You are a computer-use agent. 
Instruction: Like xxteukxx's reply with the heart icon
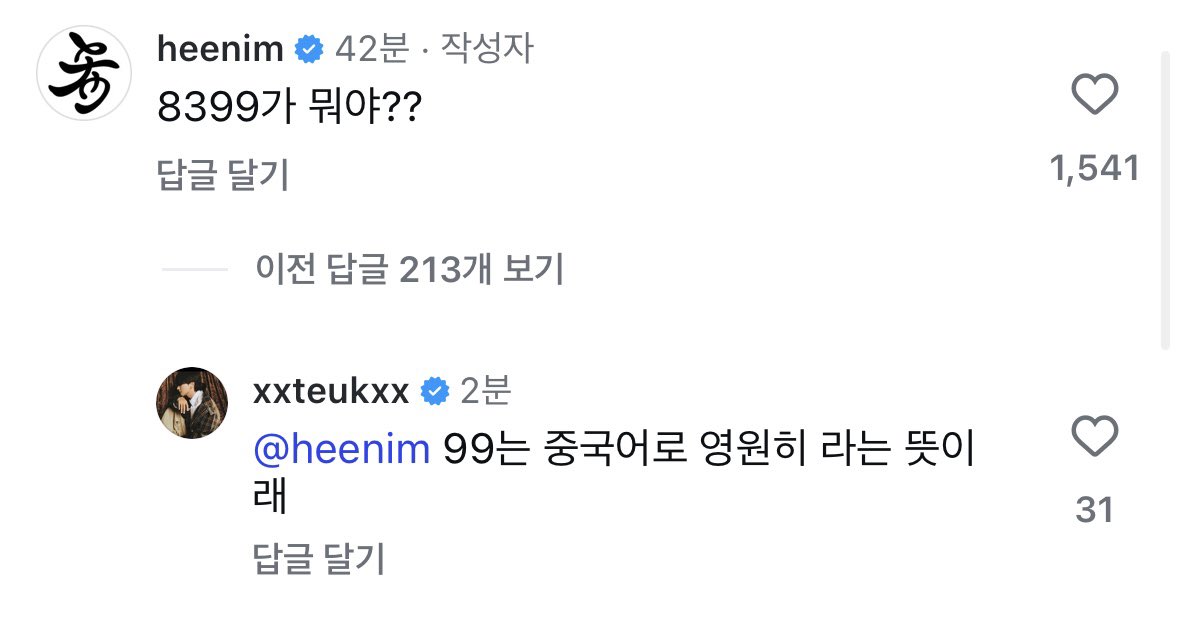pyautogui.click(x=1094, y=437)
